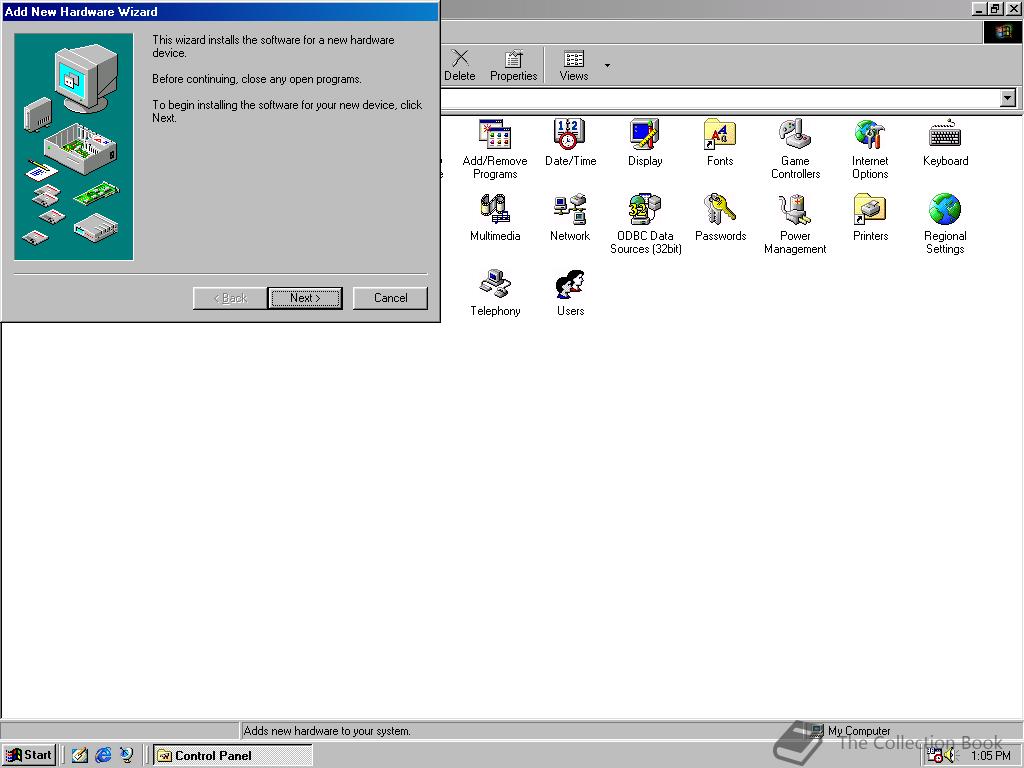Open Internet Options icon
The width and height of the screenshot is (1024, 768).
pos(870,149)
